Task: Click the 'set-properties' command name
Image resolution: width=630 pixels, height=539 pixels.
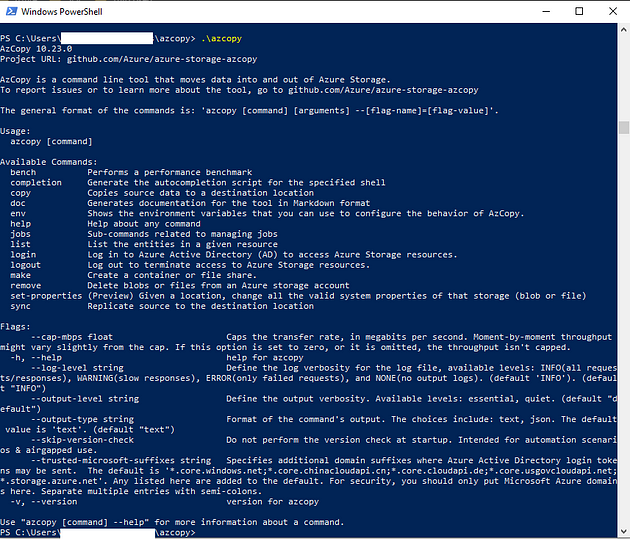Action: click(46, 296)
